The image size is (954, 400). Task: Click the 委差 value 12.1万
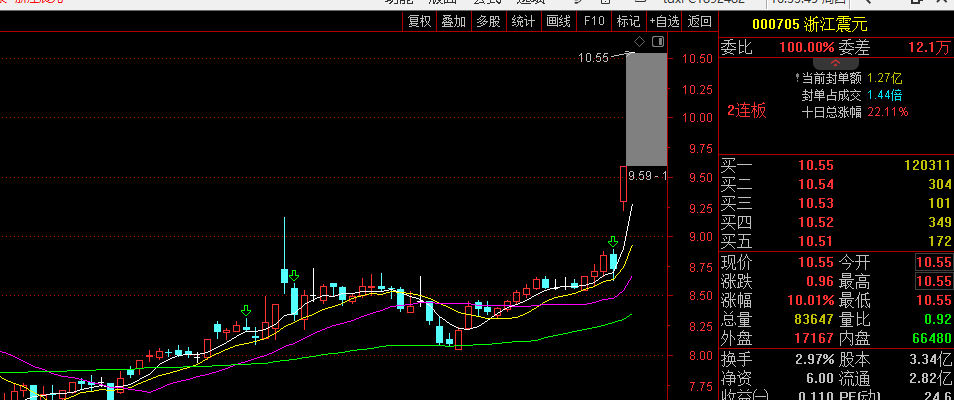(930, 47)
